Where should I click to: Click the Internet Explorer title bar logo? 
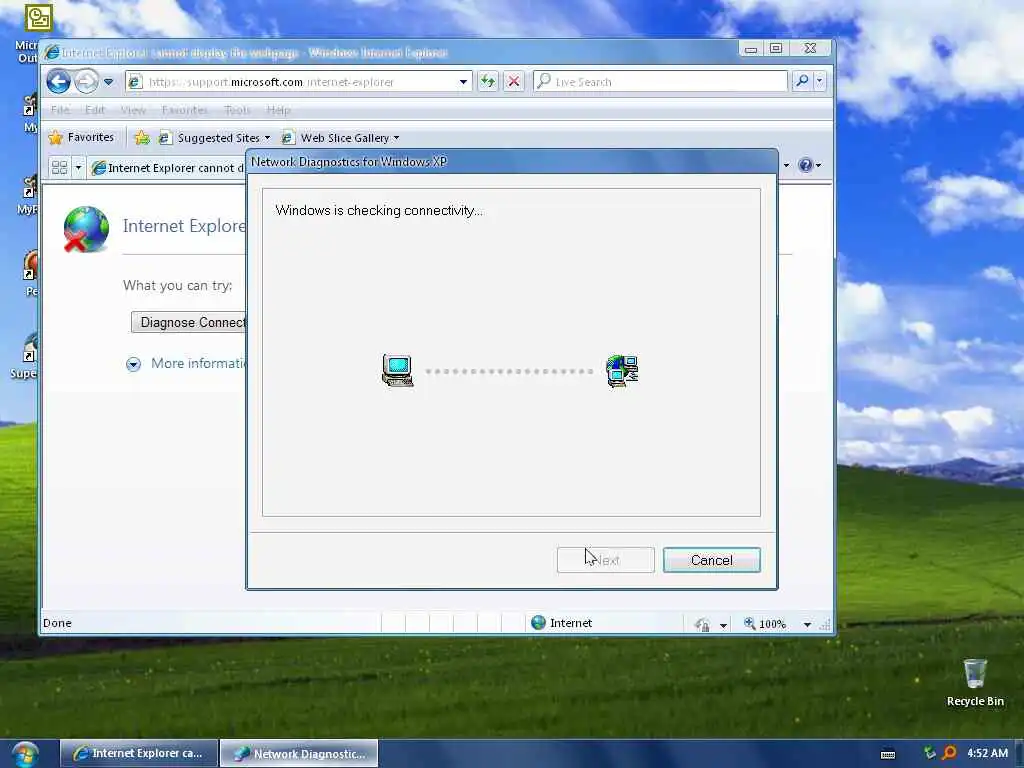[52, 52]
